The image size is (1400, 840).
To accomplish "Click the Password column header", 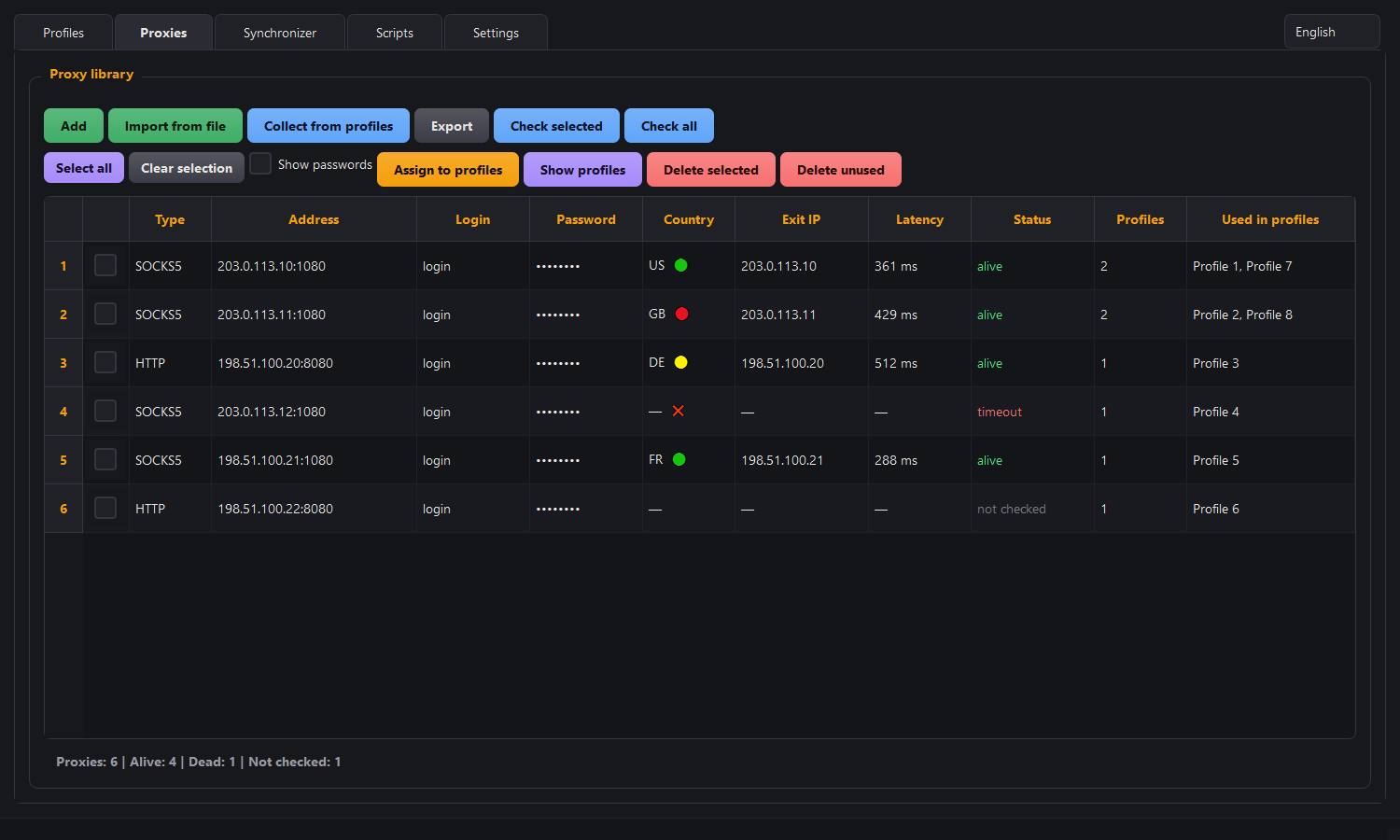I will pos(586,219).
